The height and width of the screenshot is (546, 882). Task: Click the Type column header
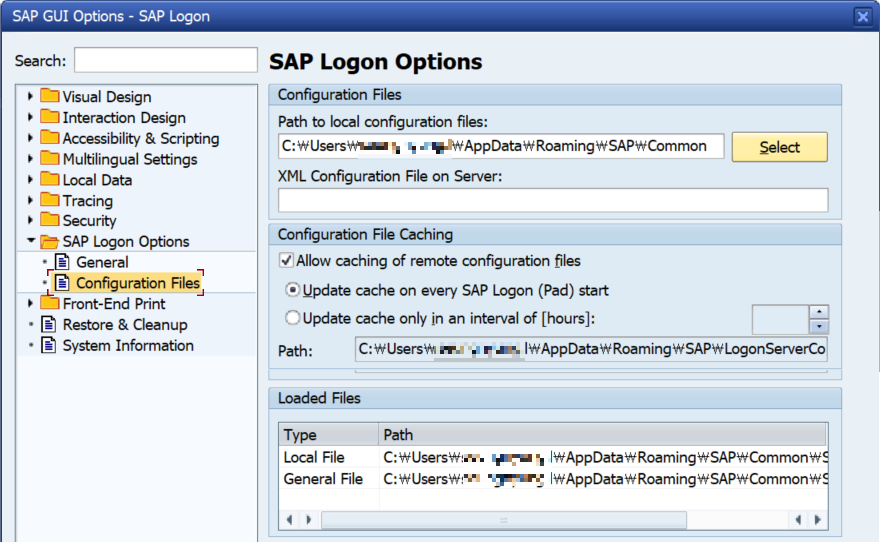coord(328,435)
